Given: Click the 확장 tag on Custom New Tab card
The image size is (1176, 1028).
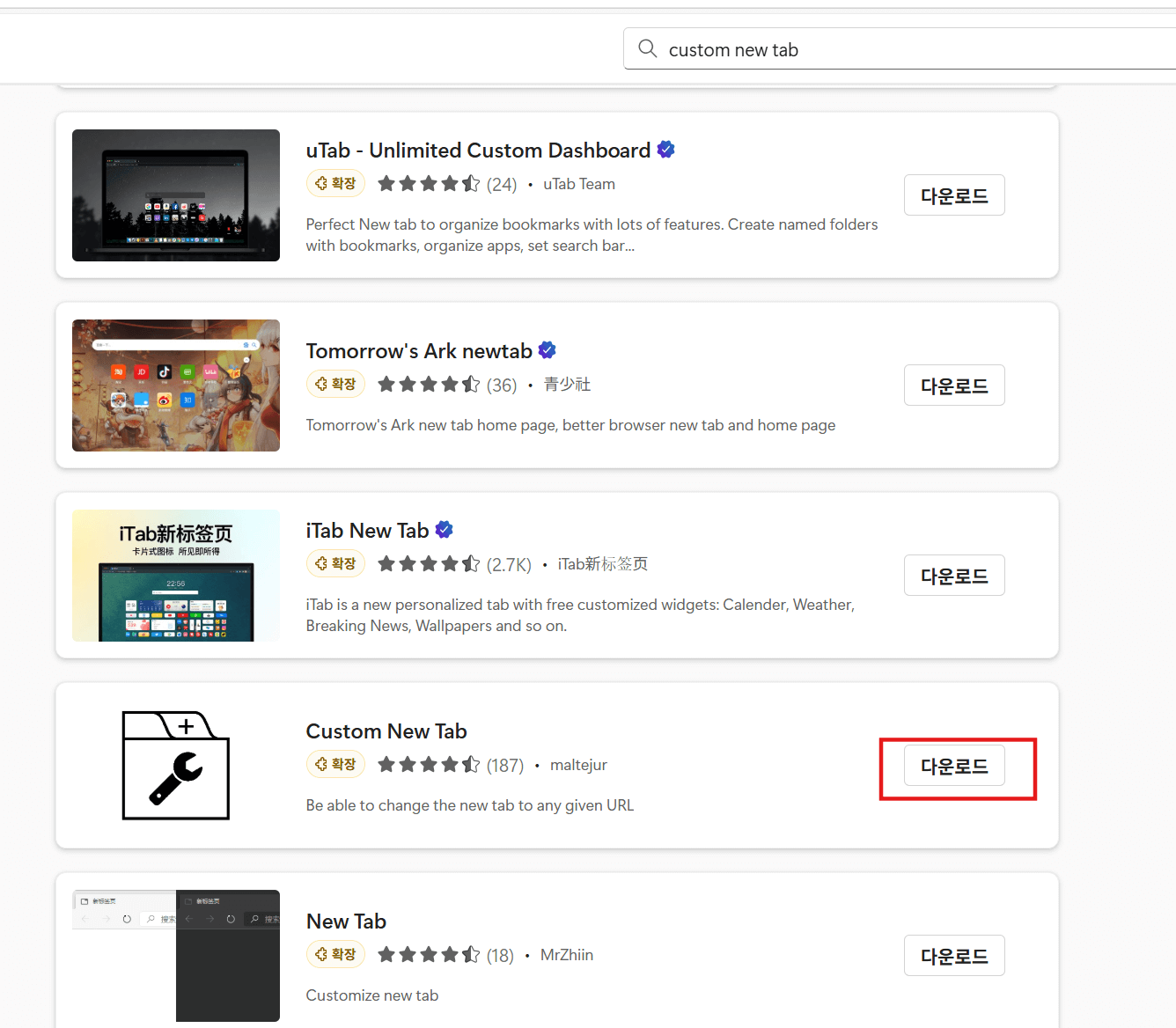Looking at the screenshot, I should click(x=335, y=764).
